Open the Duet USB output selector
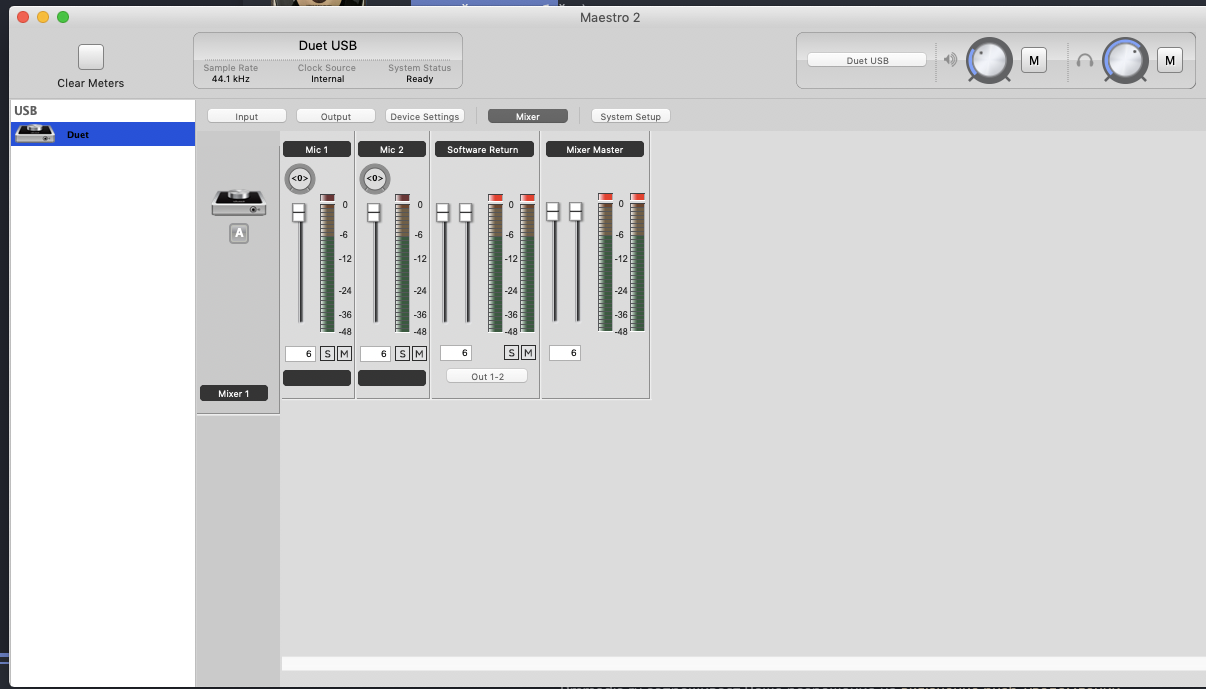1206x689 pixels. click(x=867, y=60)
